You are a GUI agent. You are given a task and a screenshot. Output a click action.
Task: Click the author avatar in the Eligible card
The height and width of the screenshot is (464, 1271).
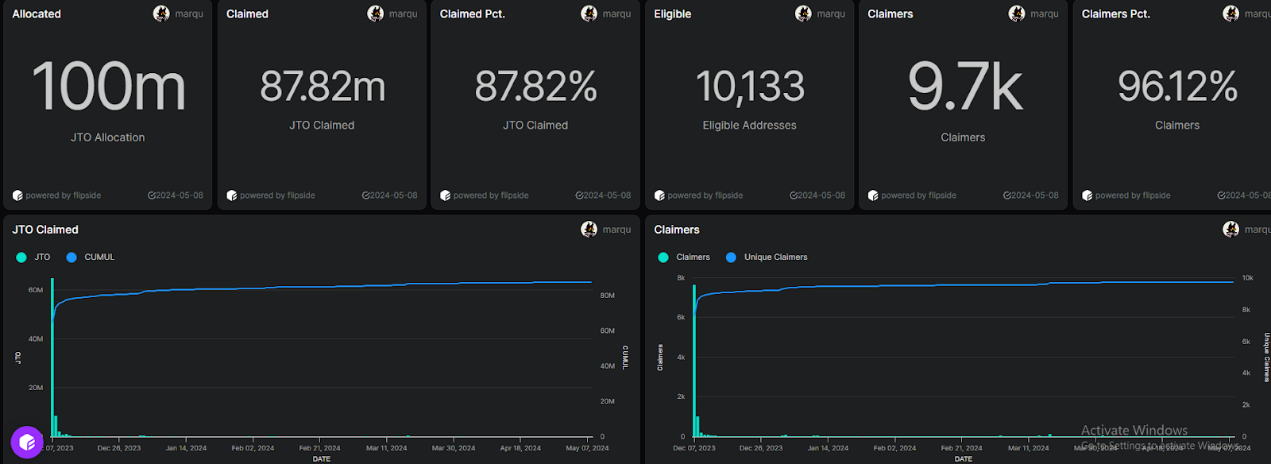pos(803,14)
